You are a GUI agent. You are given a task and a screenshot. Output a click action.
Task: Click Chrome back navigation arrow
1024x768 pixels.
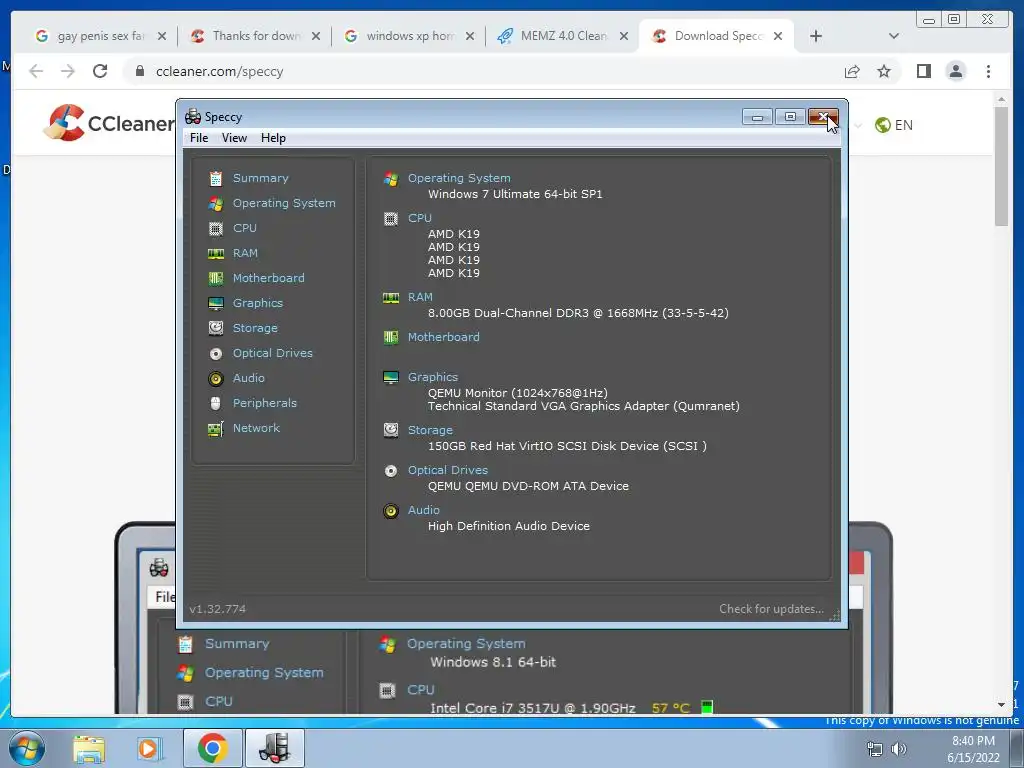(x=36, y=71)
